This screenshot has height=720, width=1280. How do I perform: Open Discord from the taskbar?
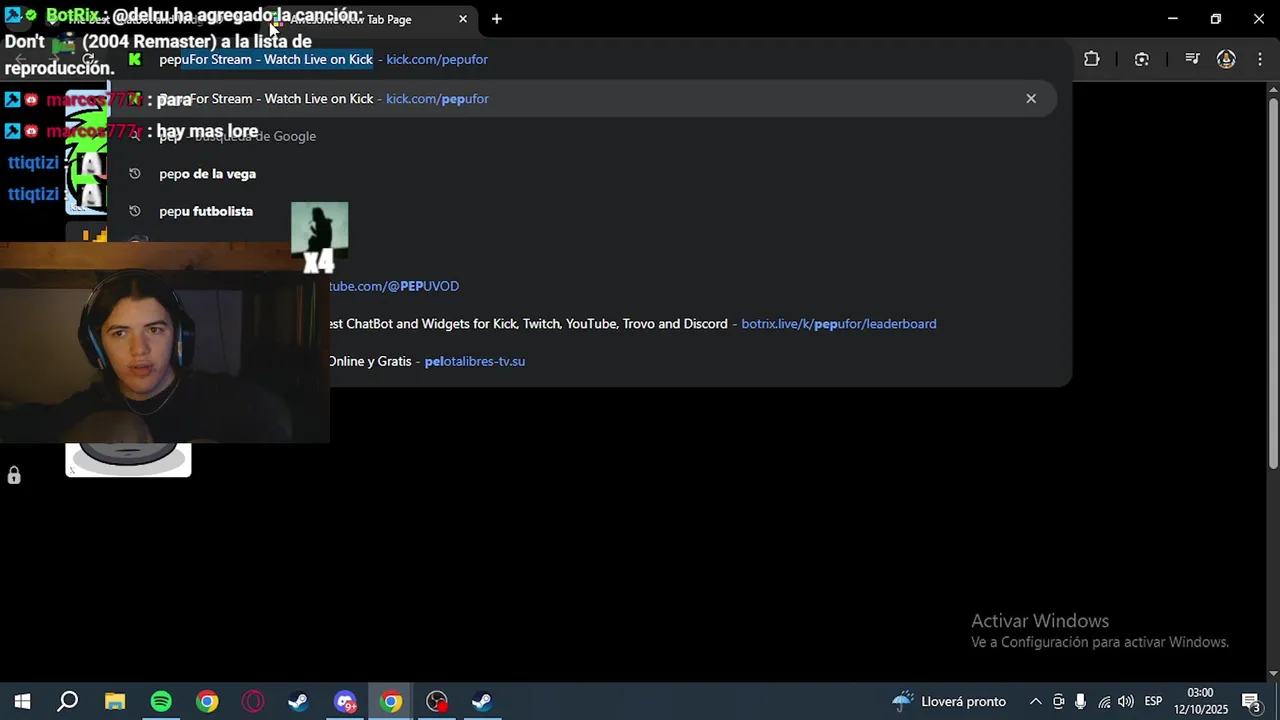coord(345,702)
